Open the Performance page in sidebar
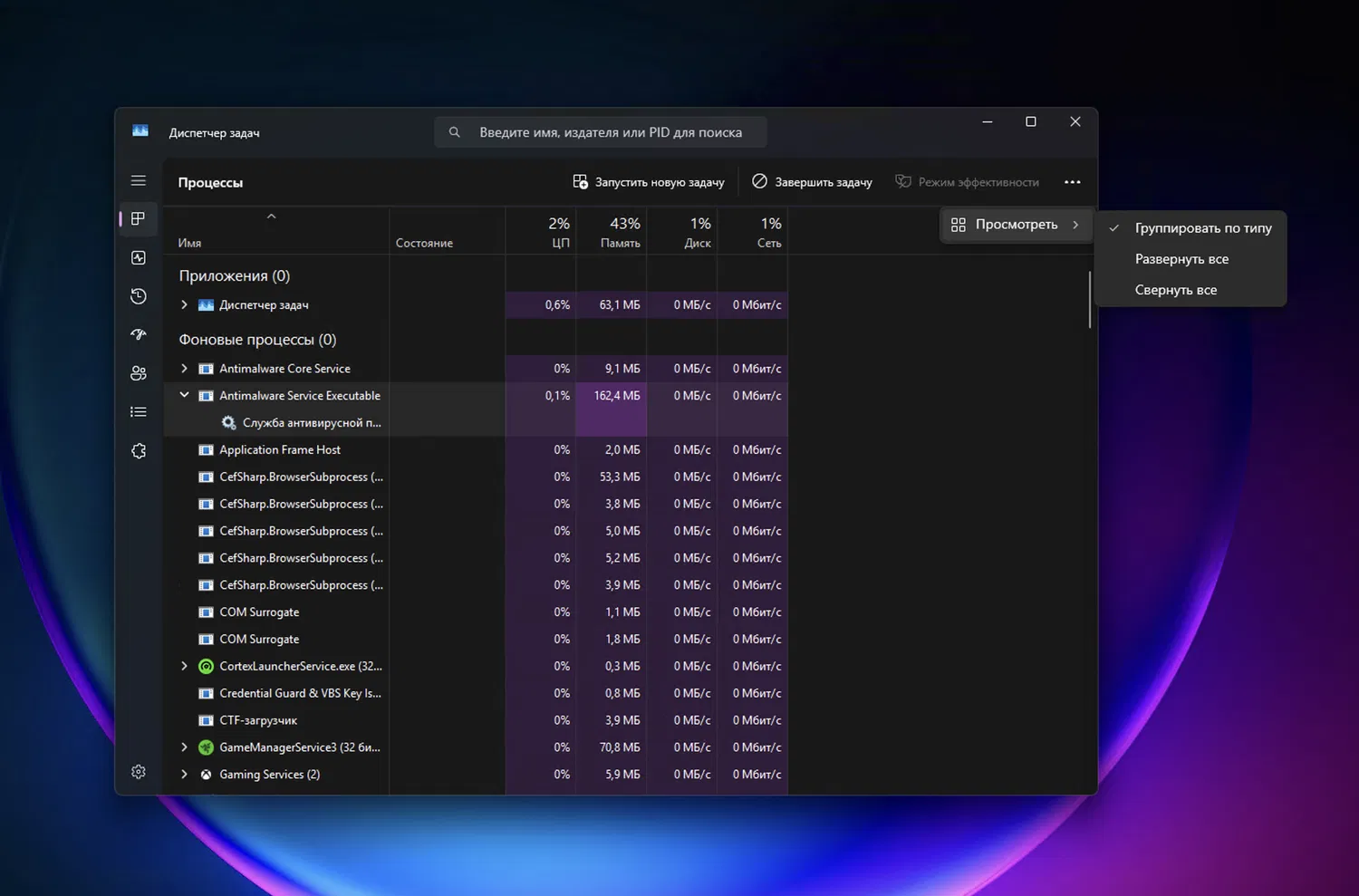This screenshot has width=1359, height=896. (x=138, y=258)
